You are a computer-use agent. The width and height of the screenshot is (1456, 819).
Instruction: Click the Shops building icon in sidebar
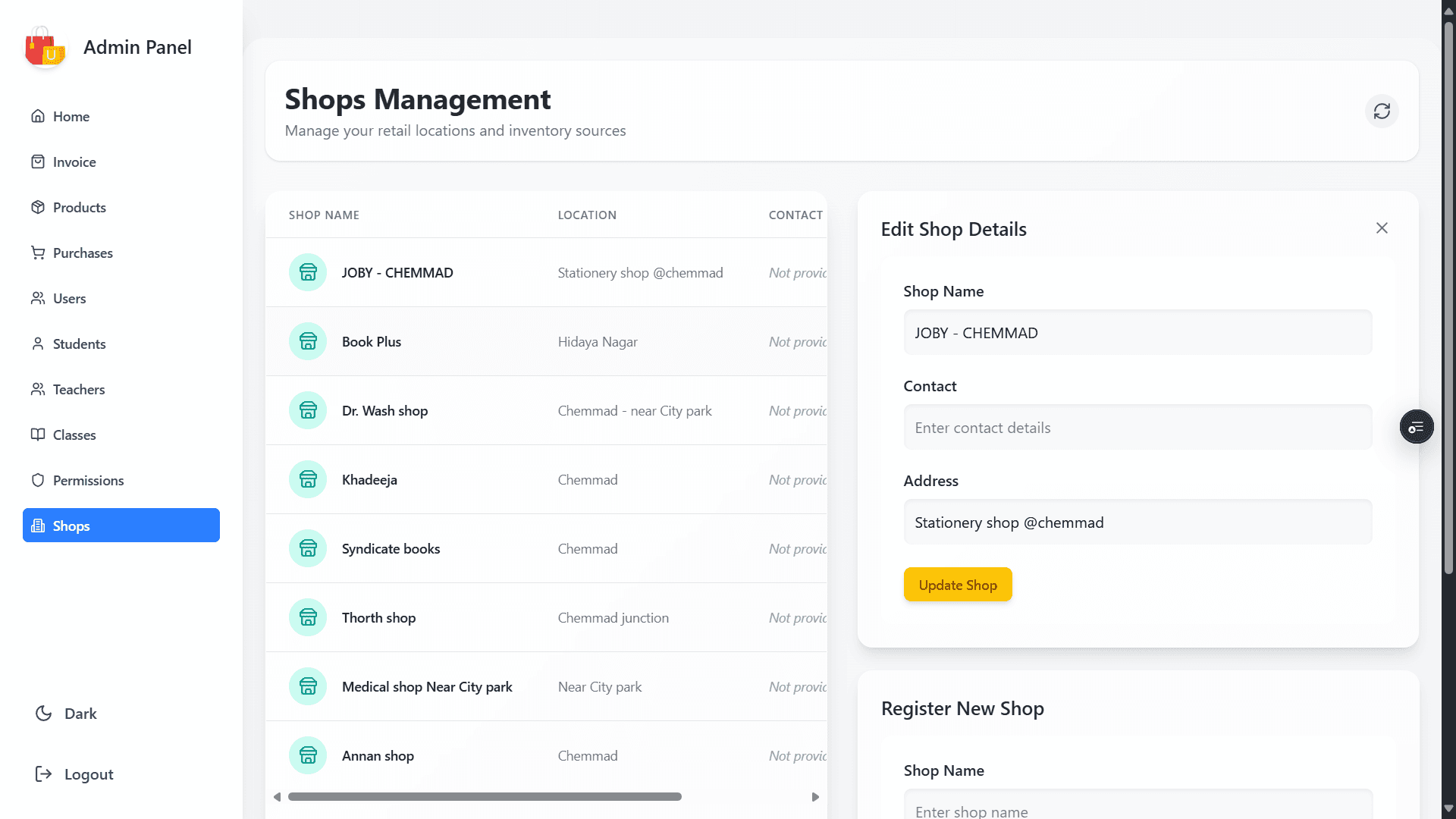point(38,526)
